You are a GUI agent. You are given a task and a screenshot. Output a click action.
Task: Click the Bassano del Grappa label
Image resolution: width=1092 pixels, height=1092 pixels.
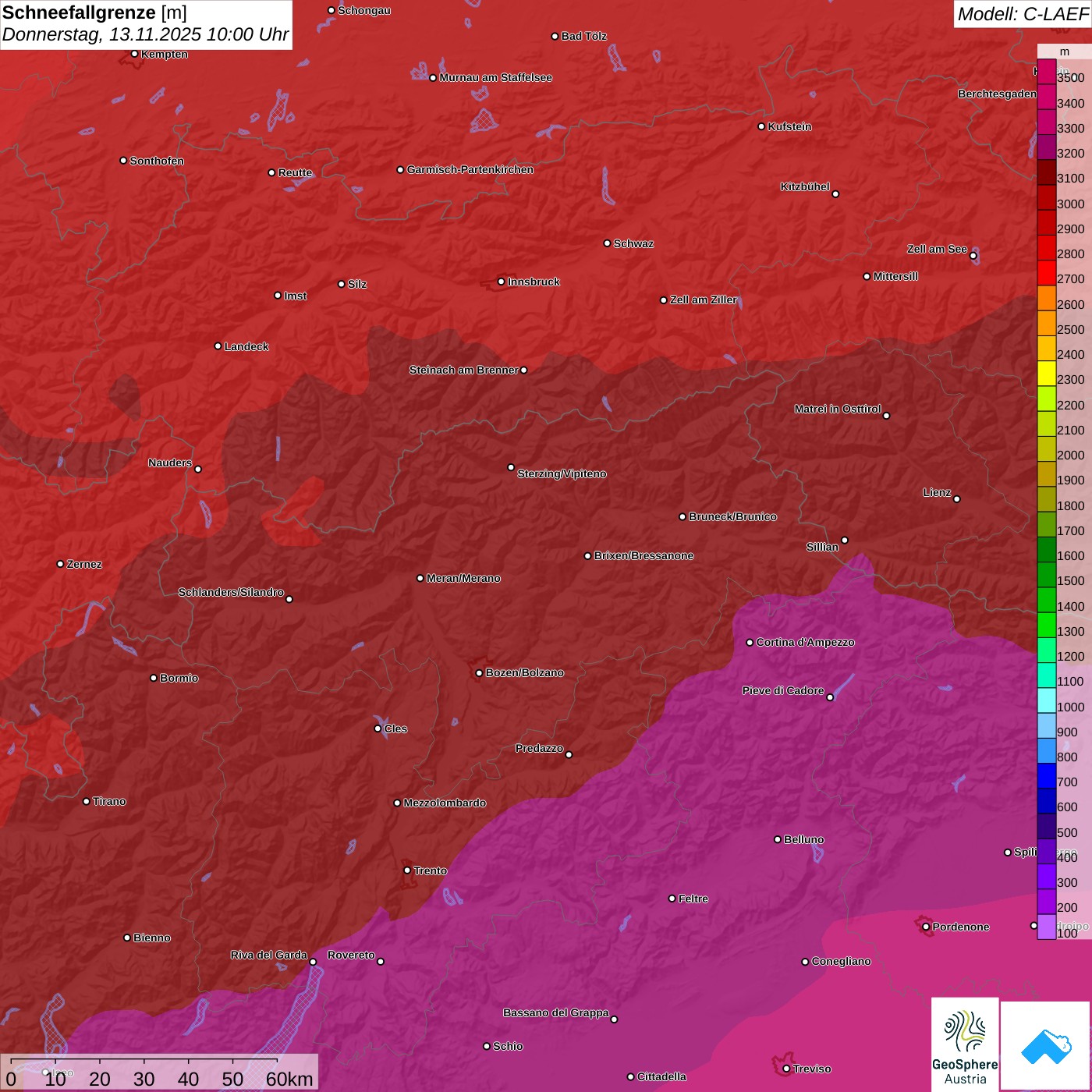556,1012
